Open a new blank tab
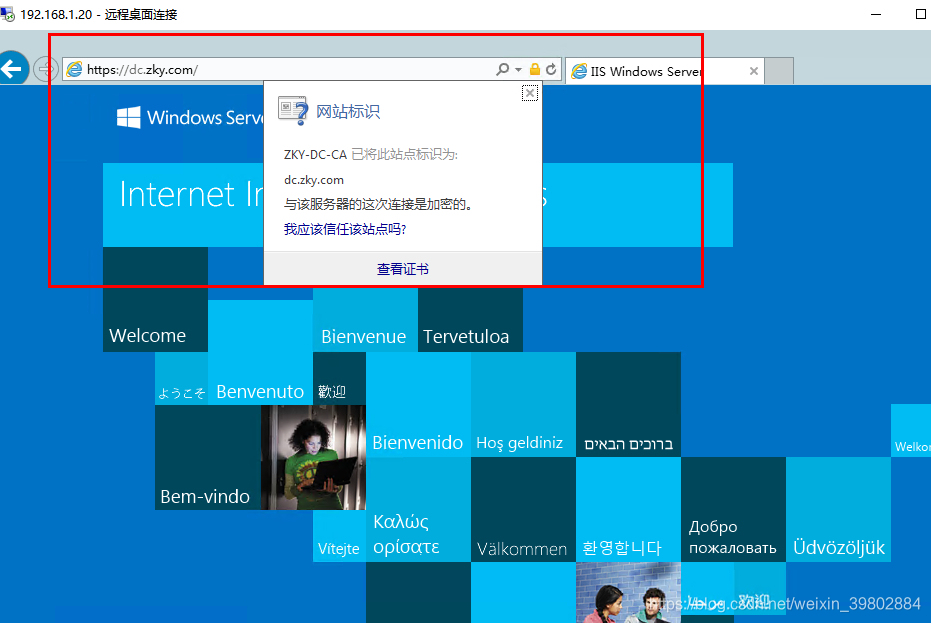The width and height of the screenshot is (931, 623). coord(779,71)
